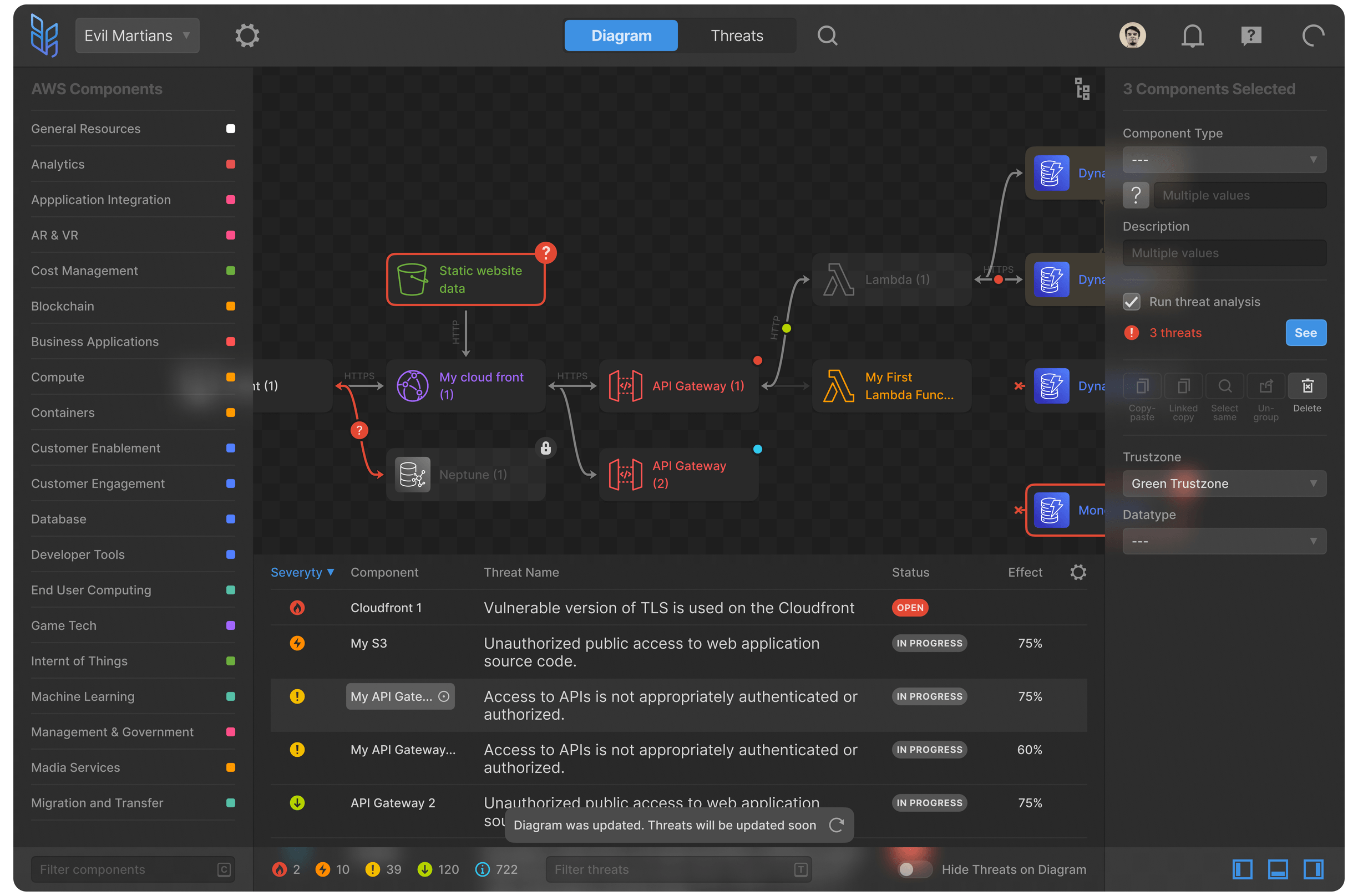Screen dimensions: 1358x896
Task: Click the Delete trash icon
Action: click(x=1306, y=386)
